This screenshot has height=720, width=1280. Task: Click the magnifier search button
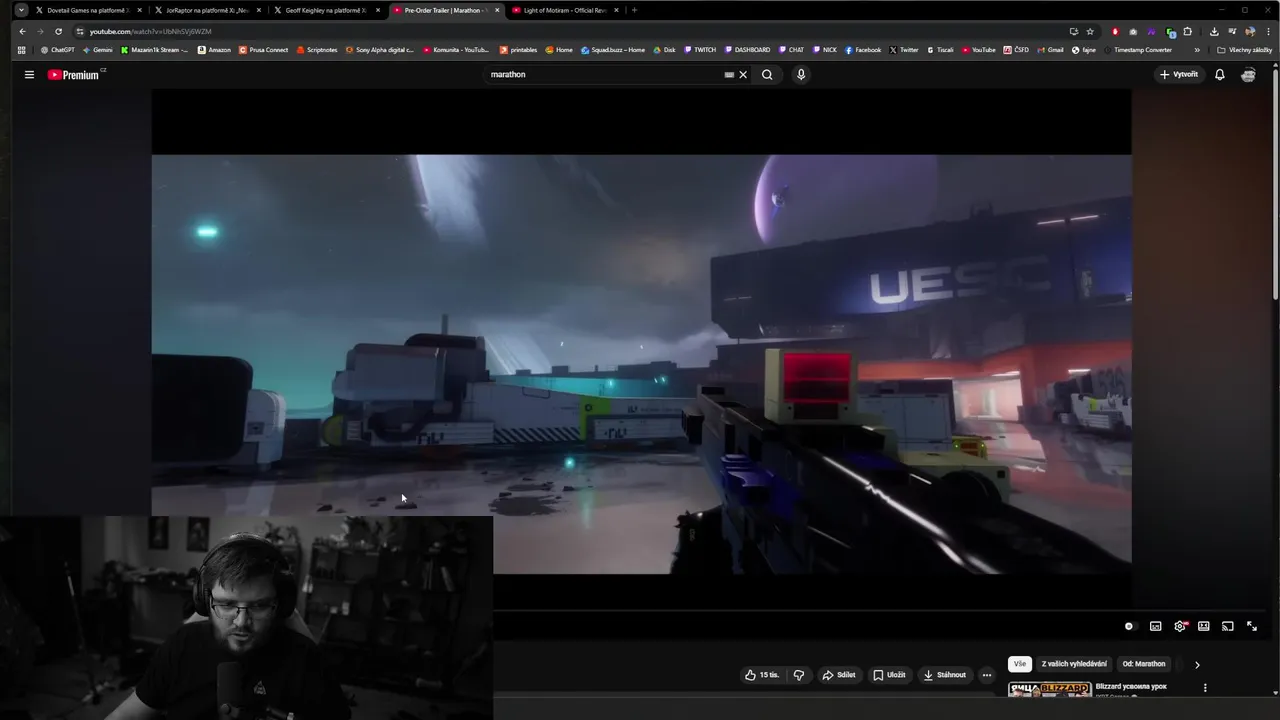pos(767,75)
